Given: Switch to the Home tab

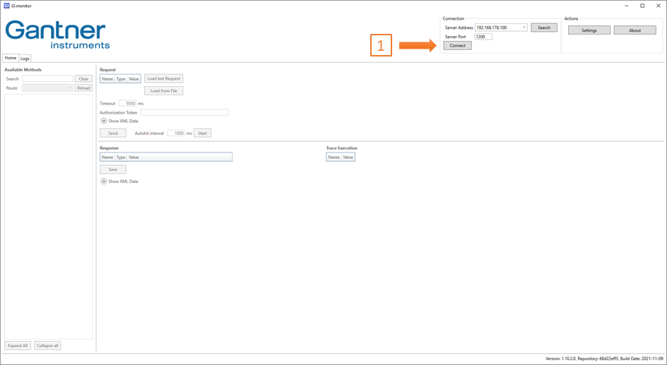Looking at the screenshot, I should click(11, 58).
